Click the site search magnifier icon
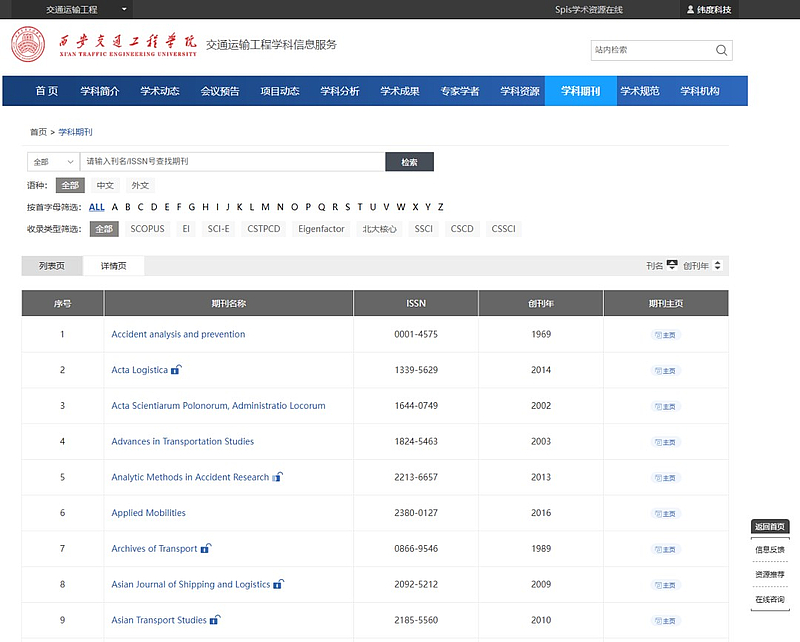 pyautogui.click(x=721, y=50)
